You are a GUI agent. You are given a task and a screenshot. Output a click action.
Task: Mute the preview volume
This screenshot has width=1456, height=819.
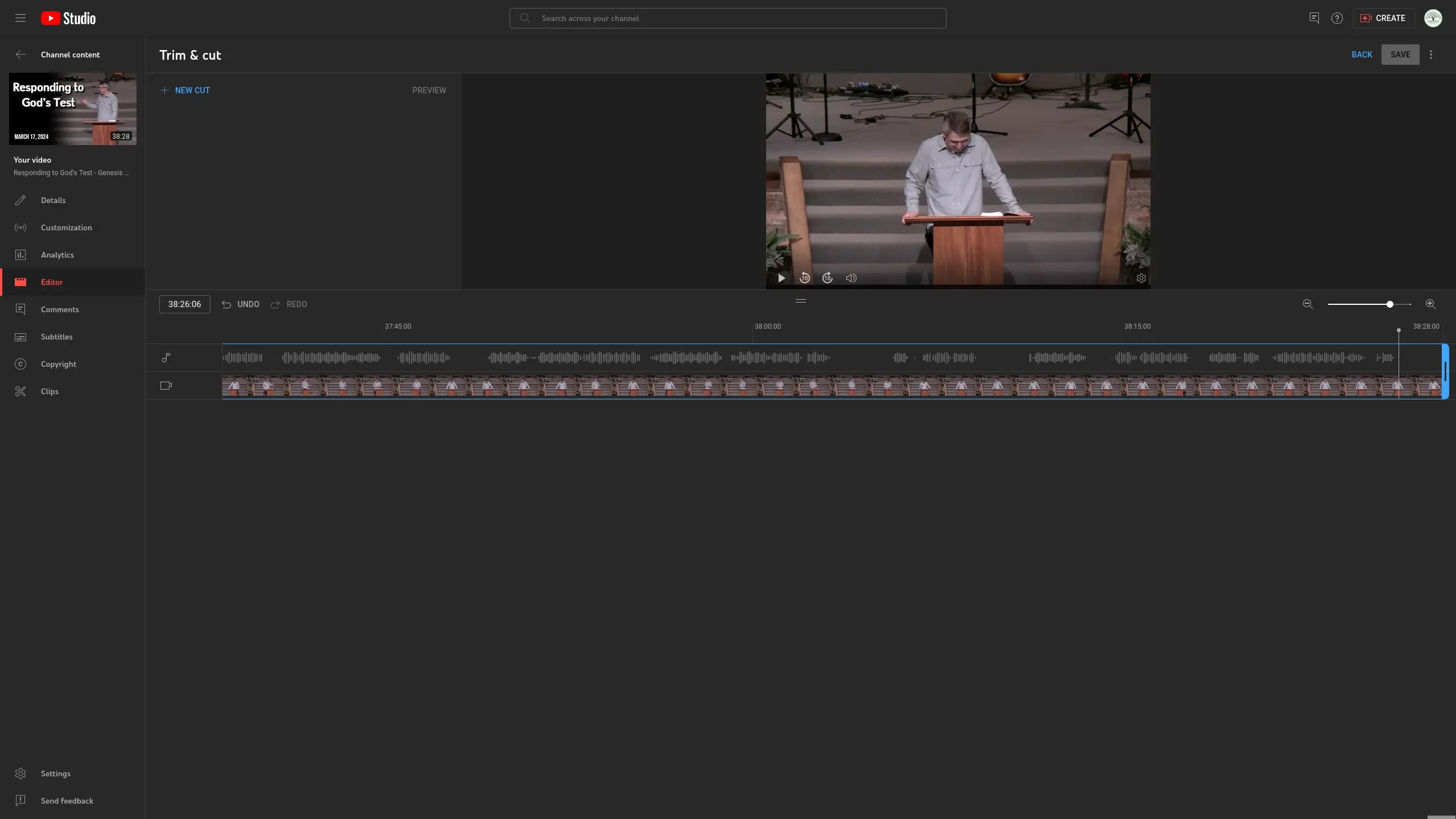pyautogui.click(x=851, y=278)
